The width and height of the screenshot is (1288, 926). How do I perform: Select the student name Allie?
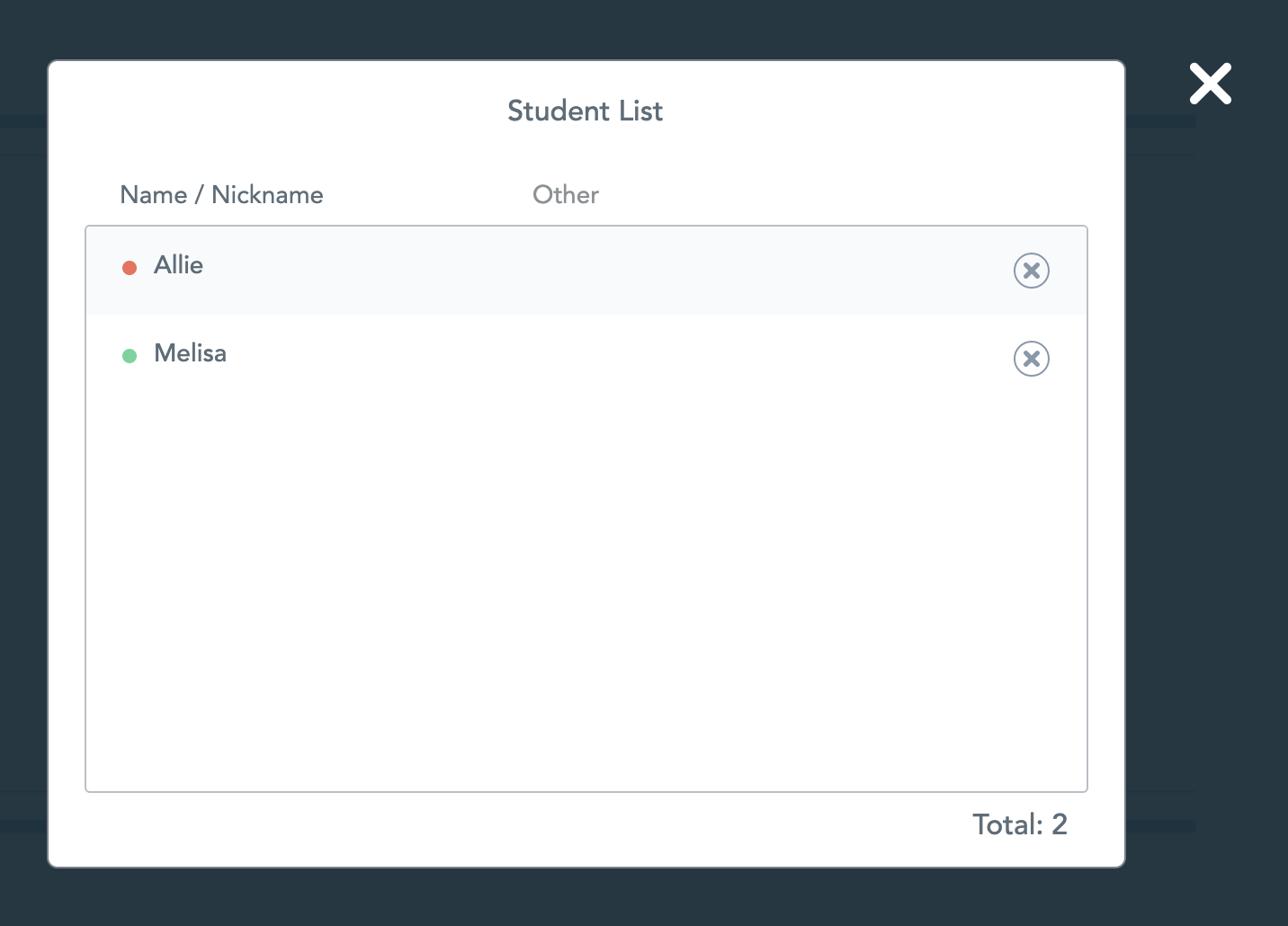pos(178,265)
